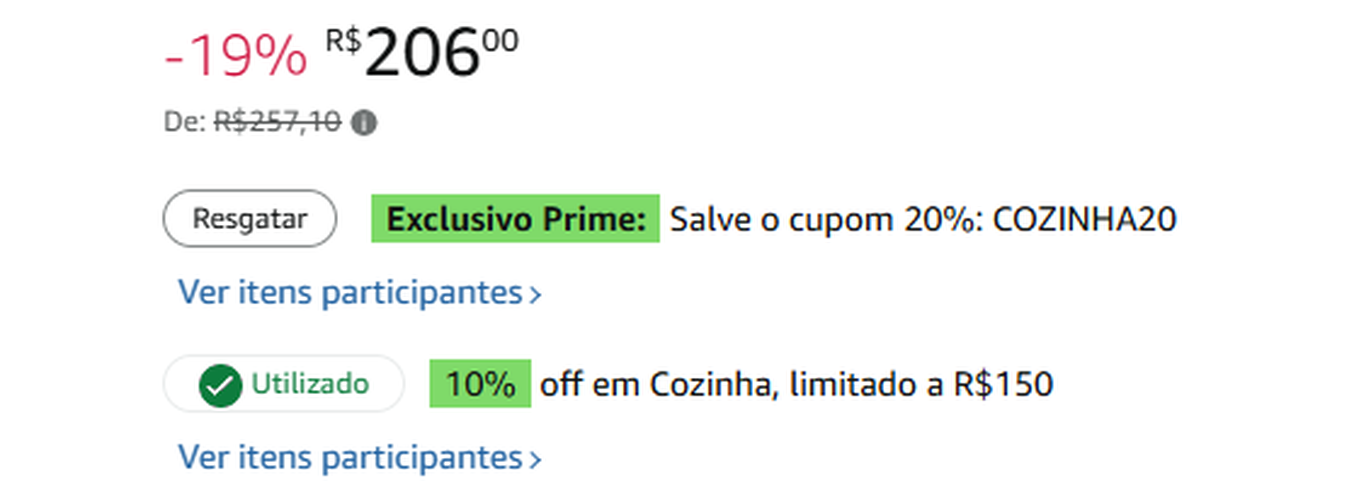Viewport: 1371px width, 500px height.
Task: Click the 'off em Cozinha, limitado a R$150' text
Action: 796,384
